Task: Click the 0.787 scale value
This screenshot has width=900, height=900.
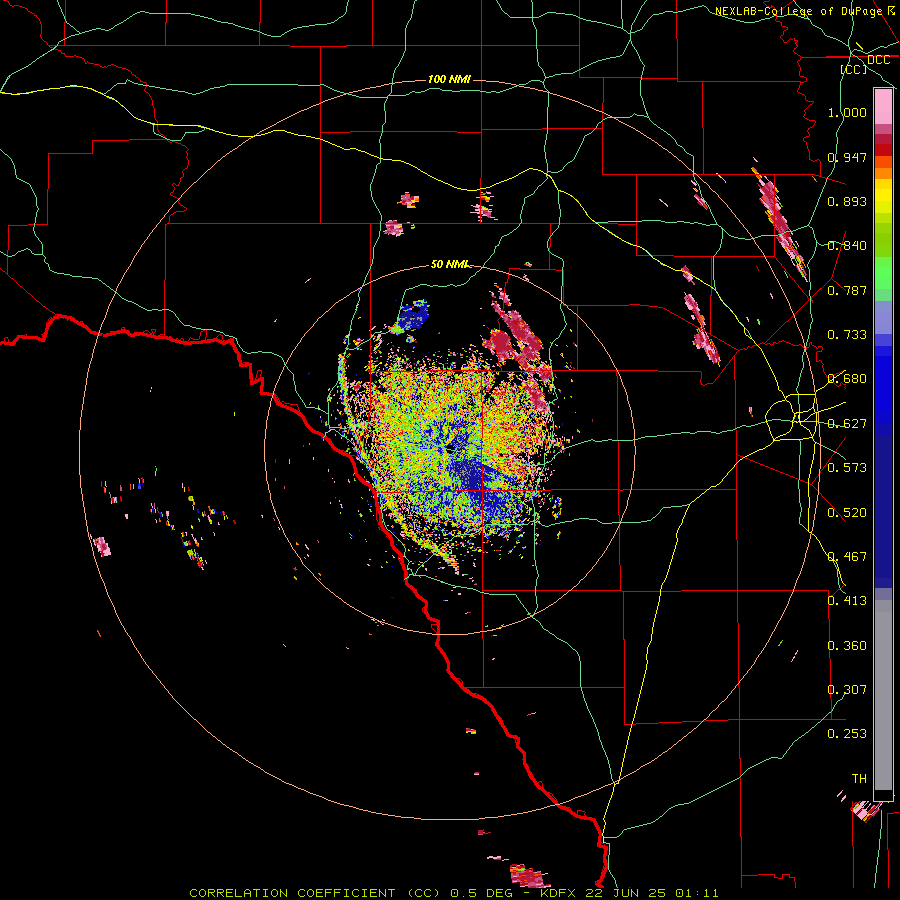Action: coord(847,290)
